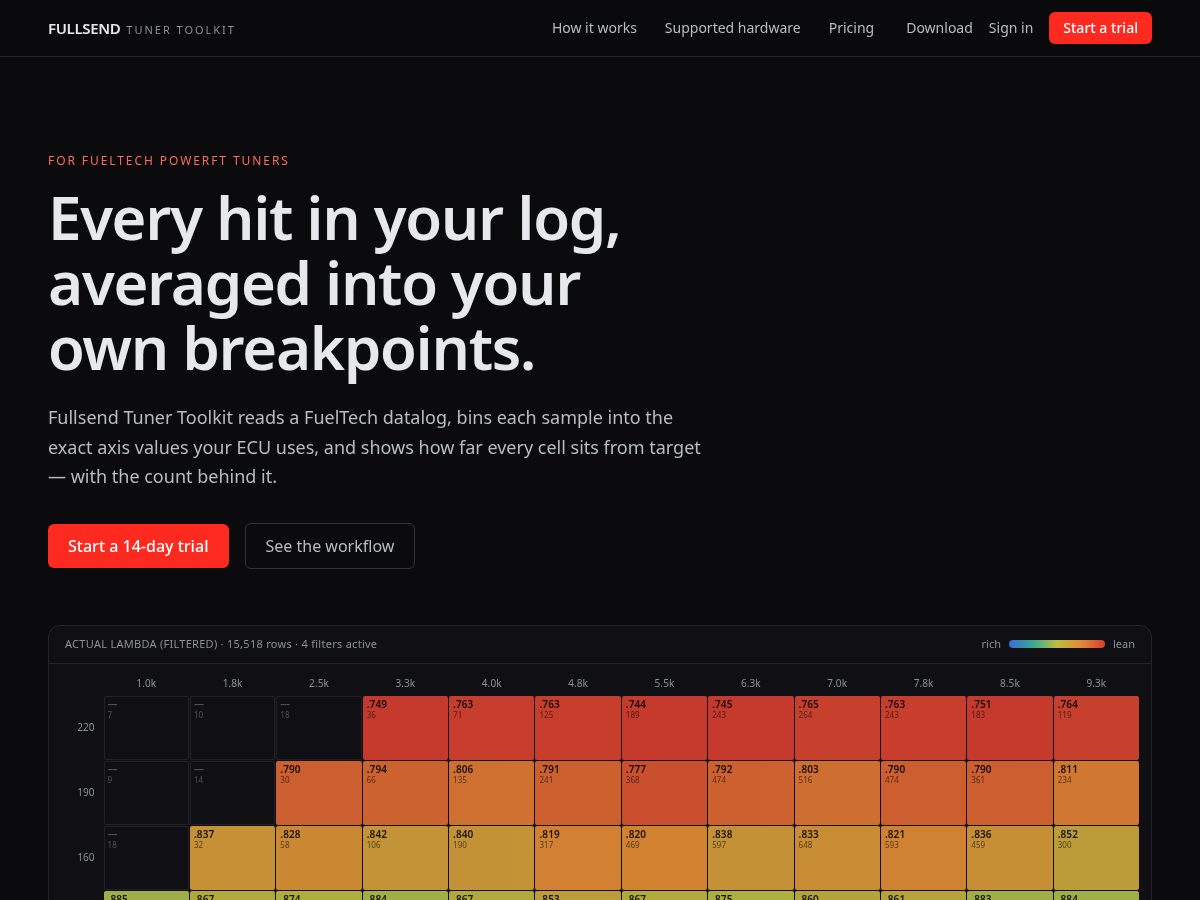The image size is (1200, 900).
Task: Click the rich-to-lean color gradient bar
Action: [1057, 644]
